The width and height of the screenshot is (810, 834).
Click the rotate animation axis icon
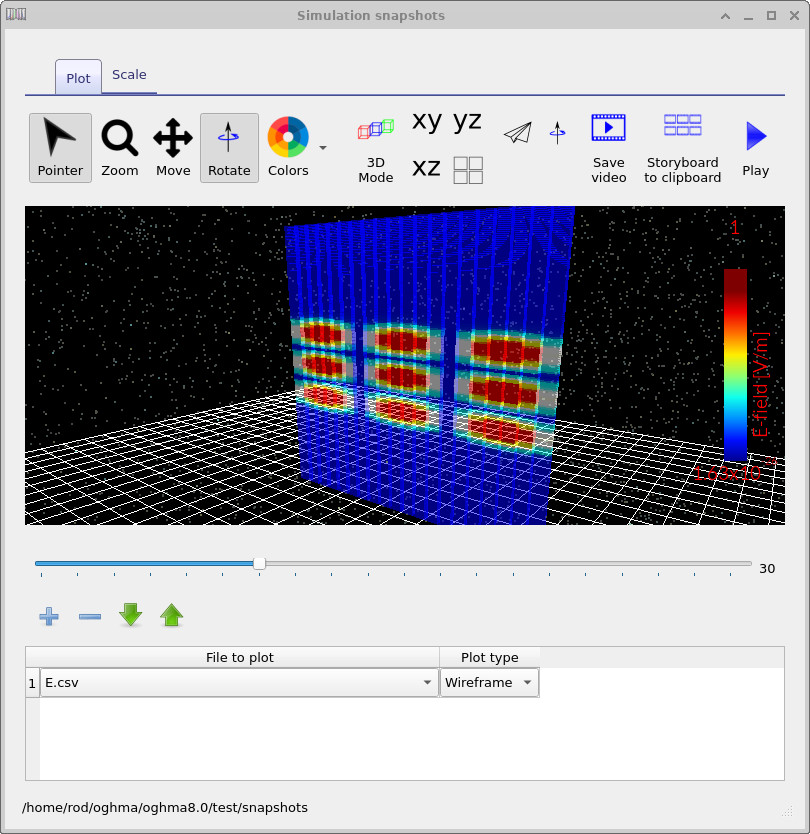pyautogui.click(x=557, y=132)
